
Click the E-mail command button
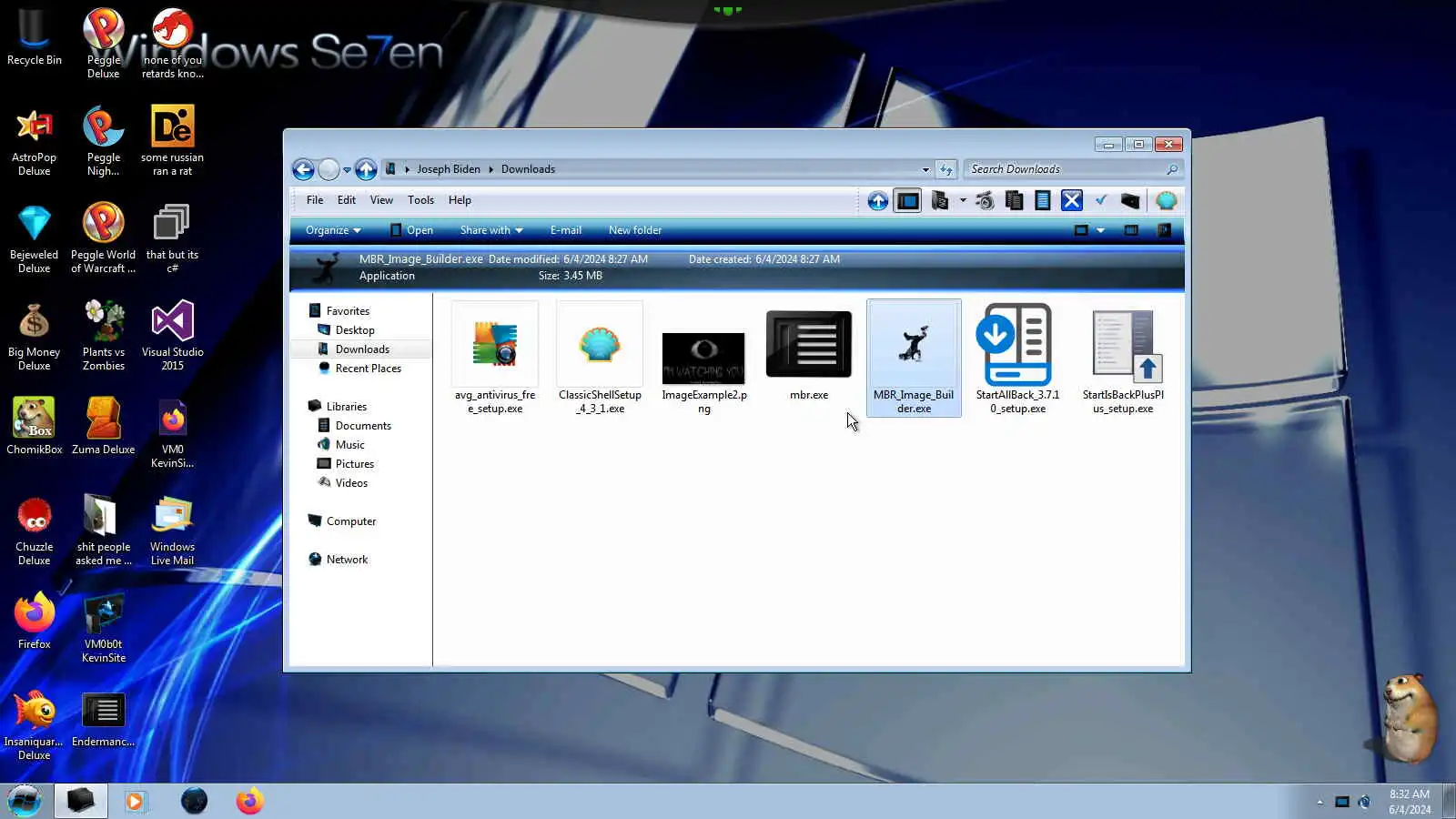pos(566,230)
